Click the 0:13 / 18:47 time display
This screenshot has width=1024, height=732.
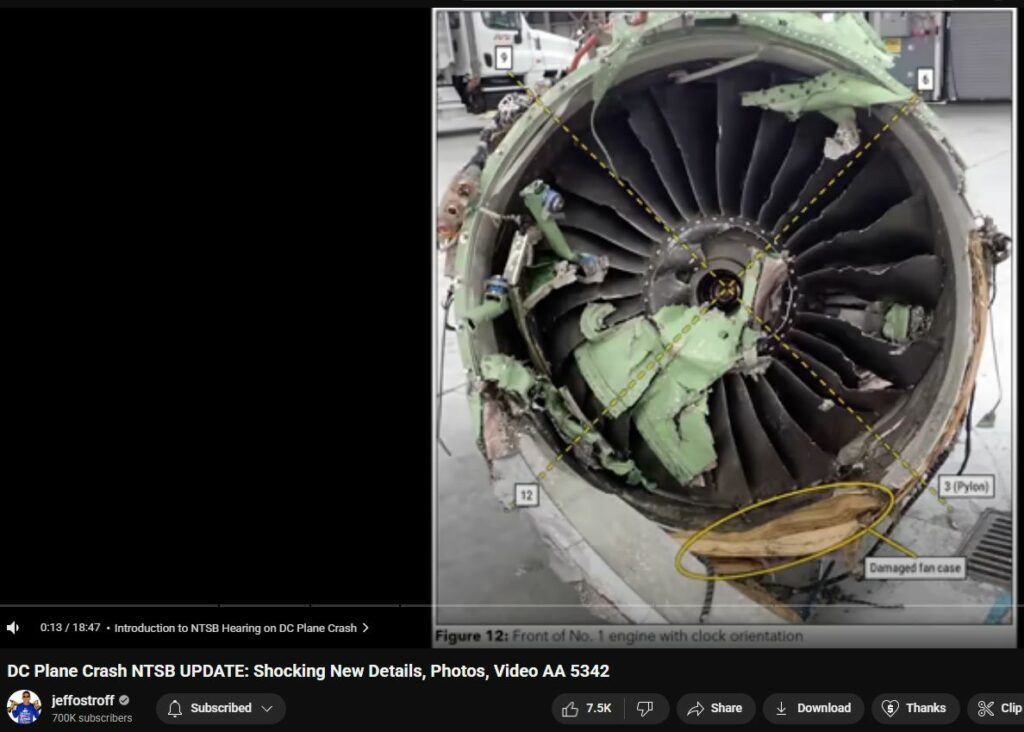click(x=70, y=628)
